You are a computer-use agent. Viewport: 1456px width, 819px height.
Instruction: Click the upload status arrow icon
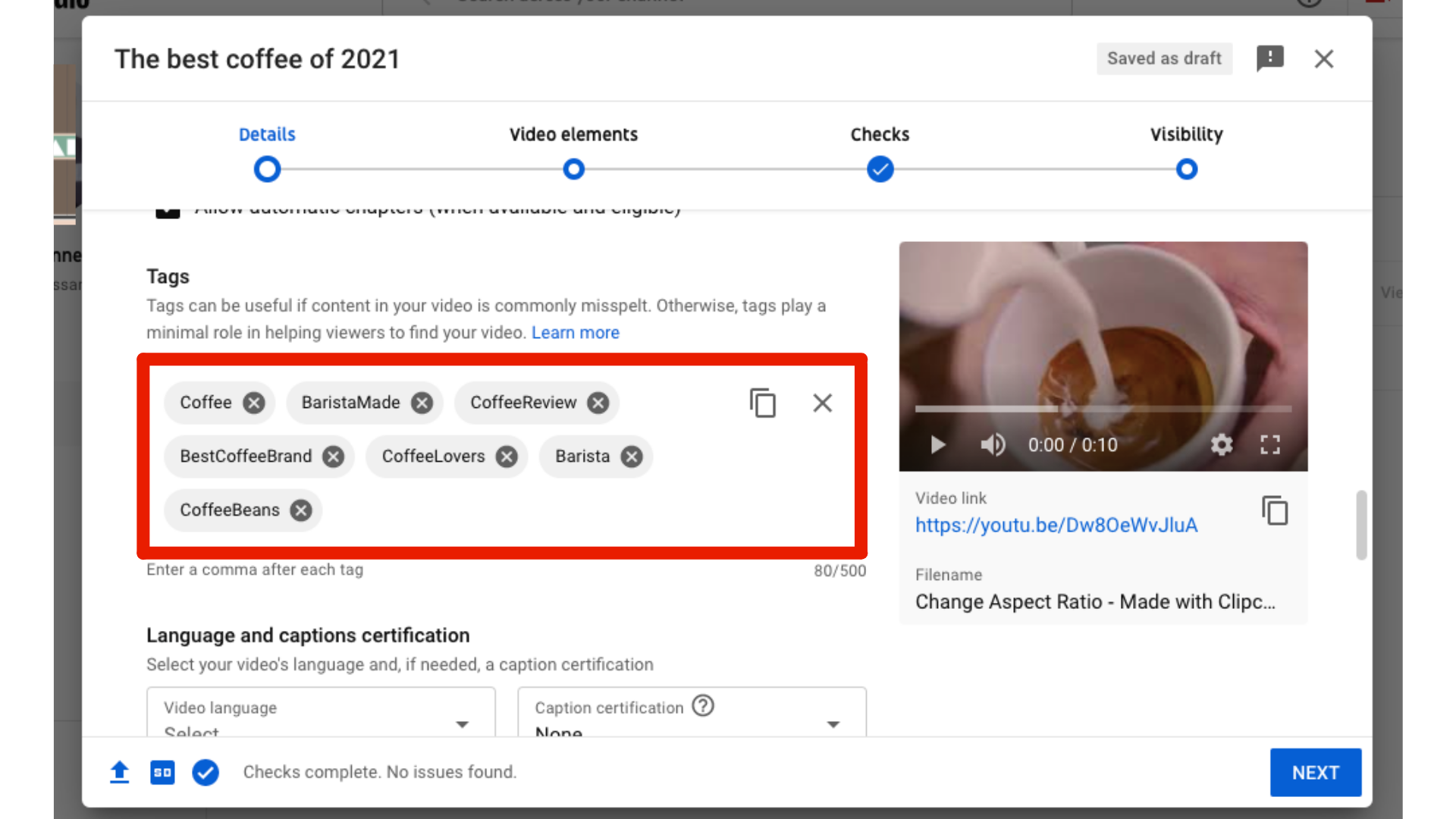120,772
